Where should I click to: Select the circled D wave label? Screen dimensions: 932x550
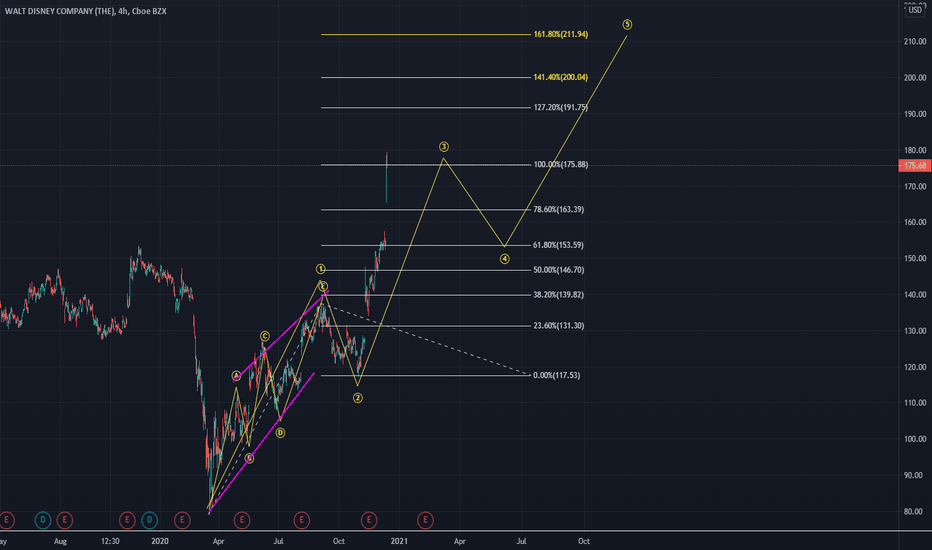[281, 433]
